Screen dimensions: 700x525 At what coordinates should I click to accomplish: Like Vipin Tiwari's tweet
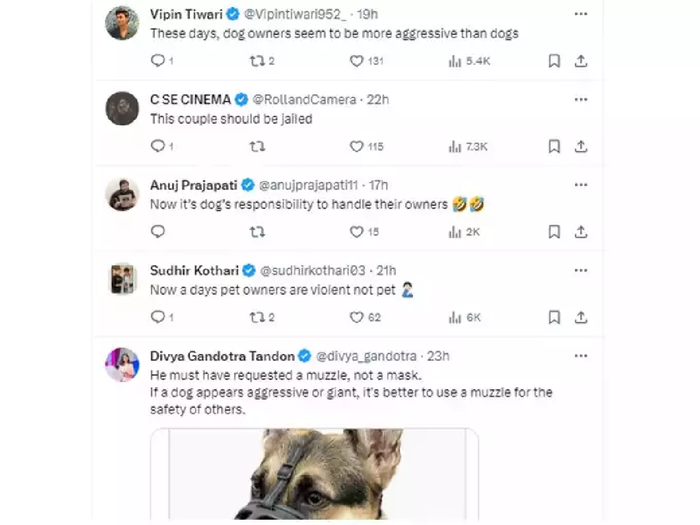(356, 61)
